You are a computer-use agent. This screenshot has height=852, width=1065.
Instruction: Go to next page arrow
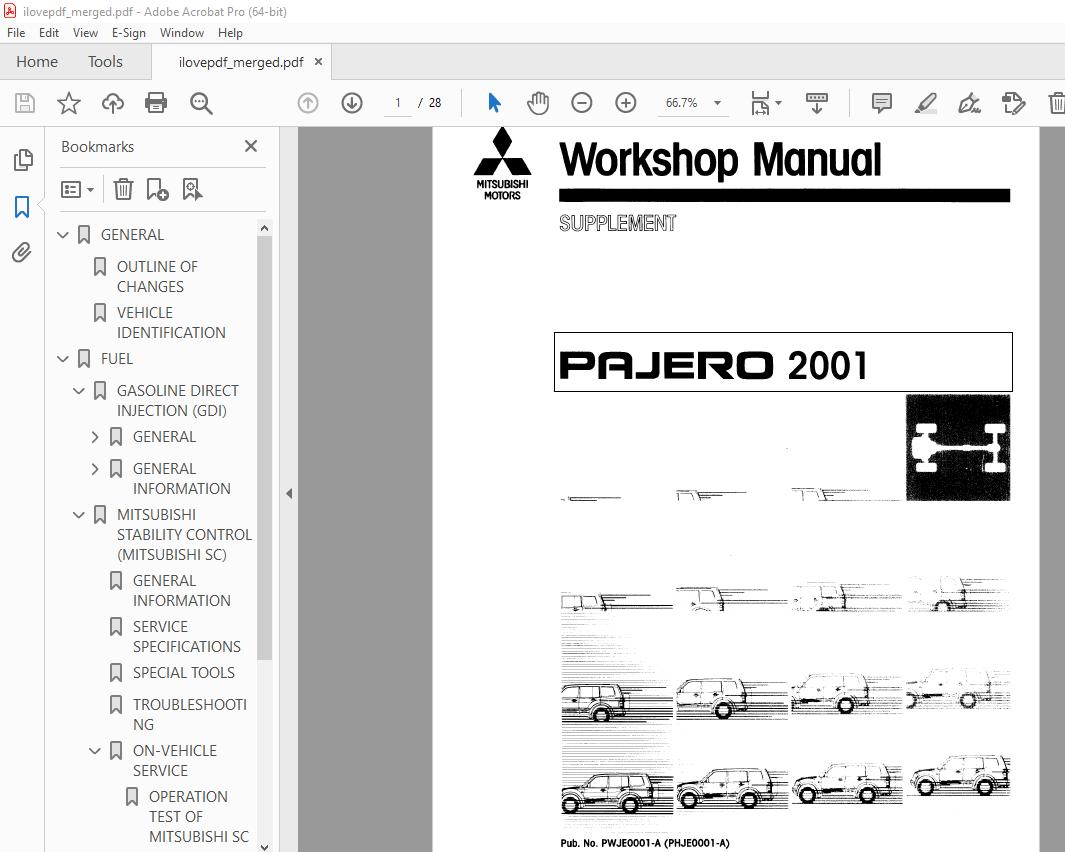click(x=352, y=103)
